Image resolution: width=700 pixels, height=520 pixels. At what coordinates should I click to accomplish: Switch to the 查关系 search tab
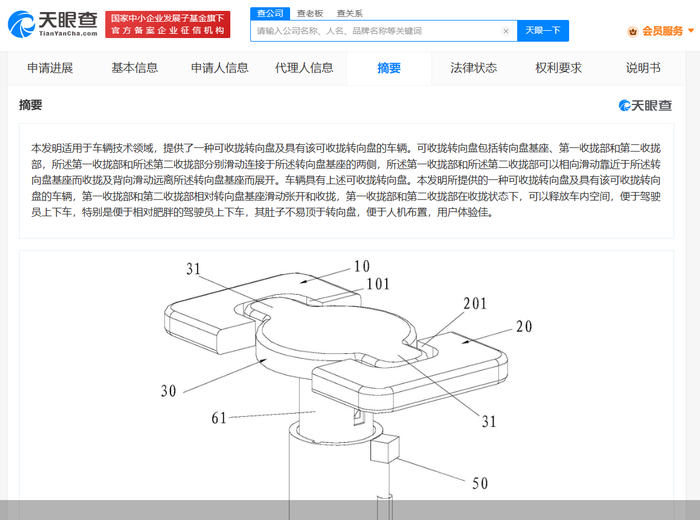coord(350,13)
